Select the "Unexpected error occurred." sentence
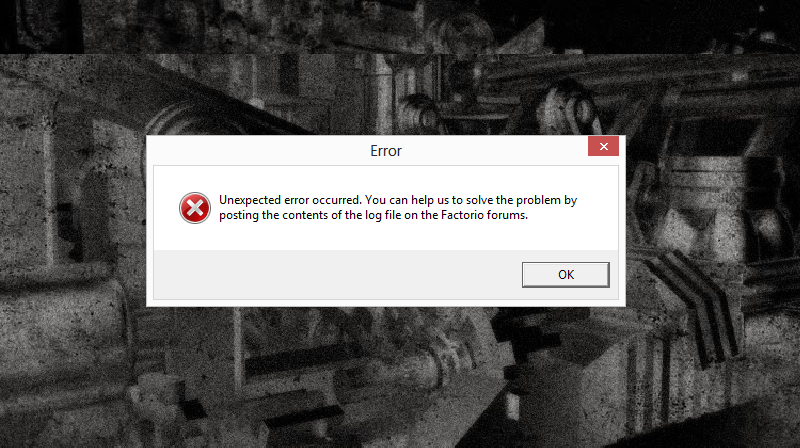 tap(290, 200)
